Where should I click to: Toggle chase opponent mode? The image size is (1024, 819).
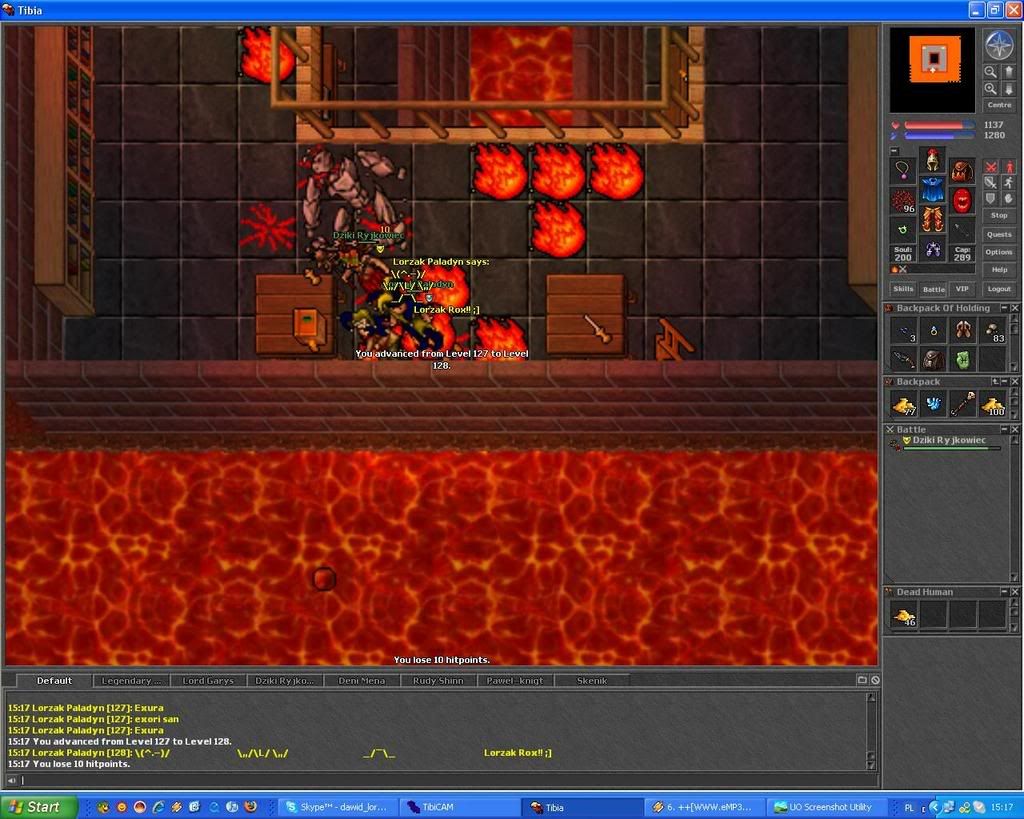pyautogui.click(x=1008, y=183)
